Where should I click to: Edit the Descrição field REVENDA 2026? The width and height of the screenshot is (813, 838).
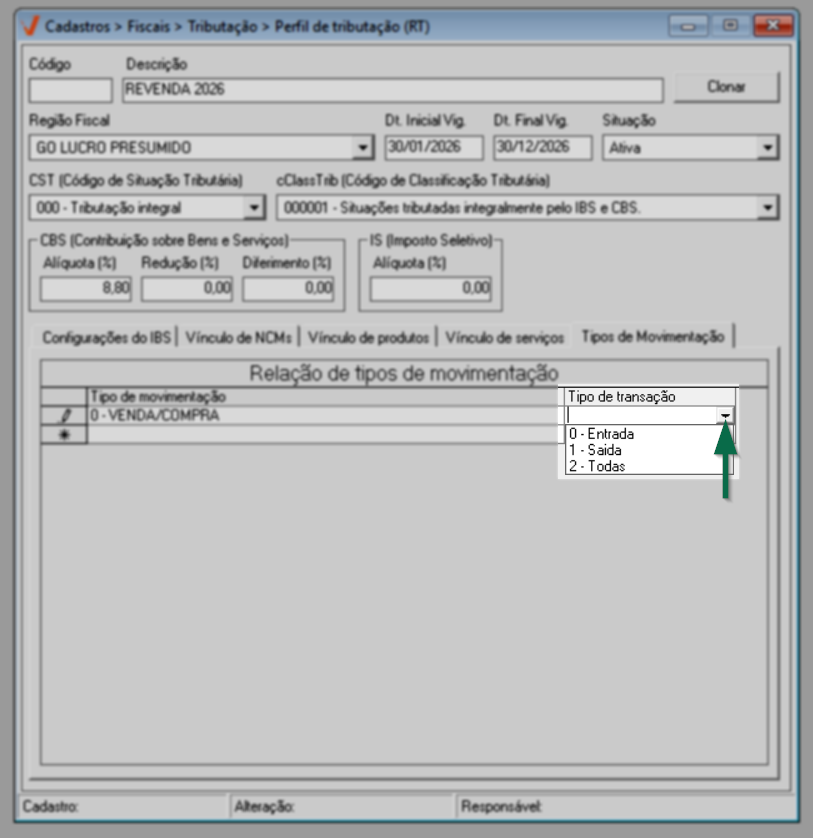pos(393,90)
